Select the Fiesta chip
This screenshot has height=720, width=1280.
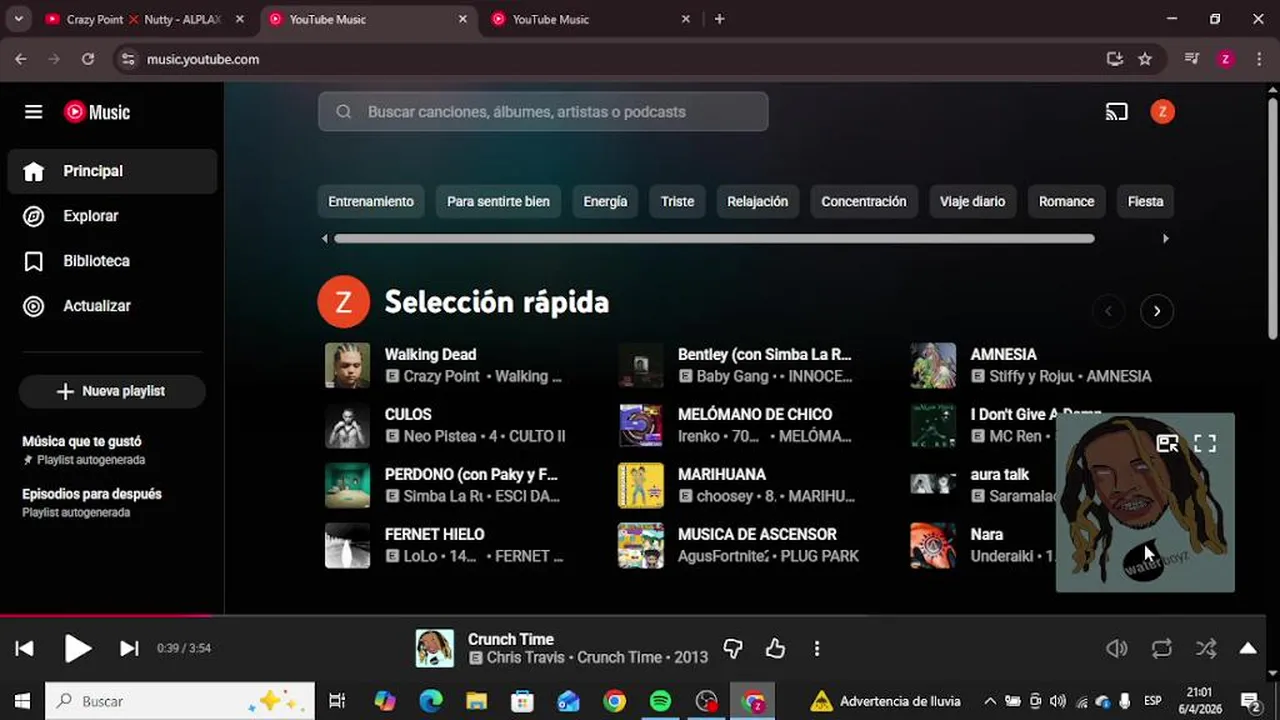[1145, 201]
